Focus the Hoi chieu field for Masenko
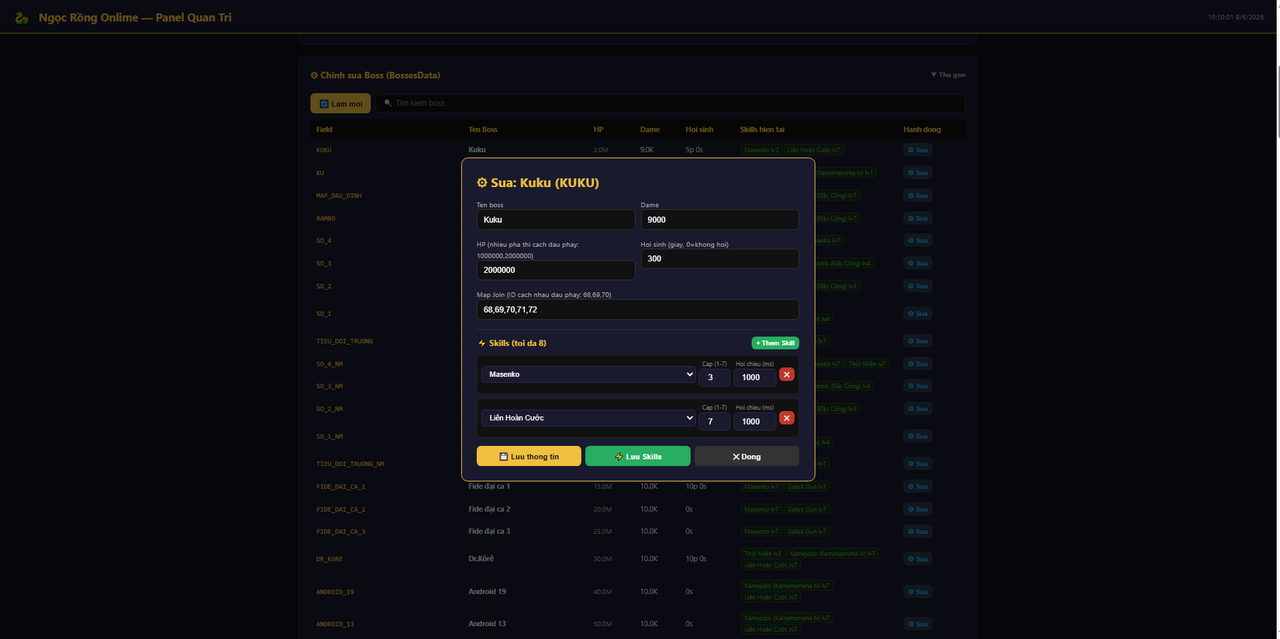The width and height of the screenshot is (1280, 639). point(754,377)
